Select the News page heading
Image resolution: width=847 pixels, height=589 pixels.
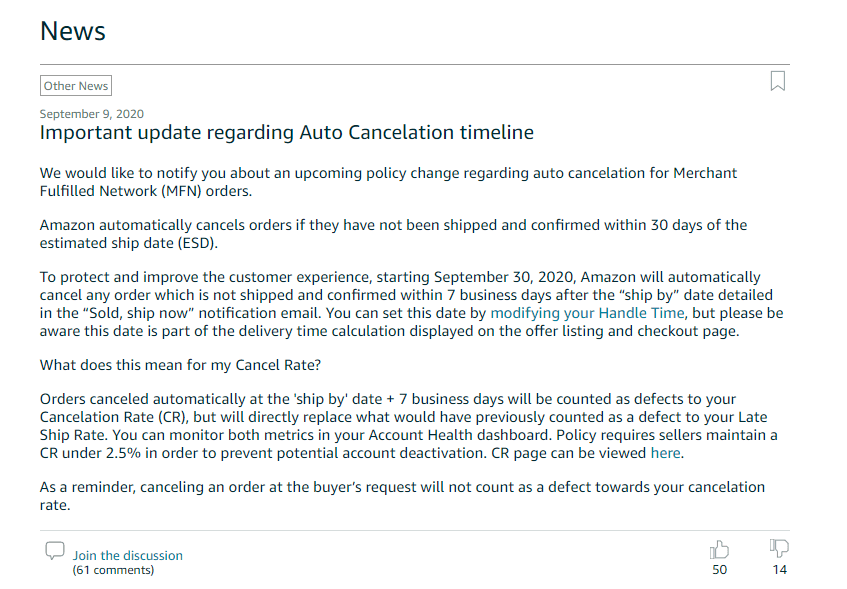(x=73, y=31)
